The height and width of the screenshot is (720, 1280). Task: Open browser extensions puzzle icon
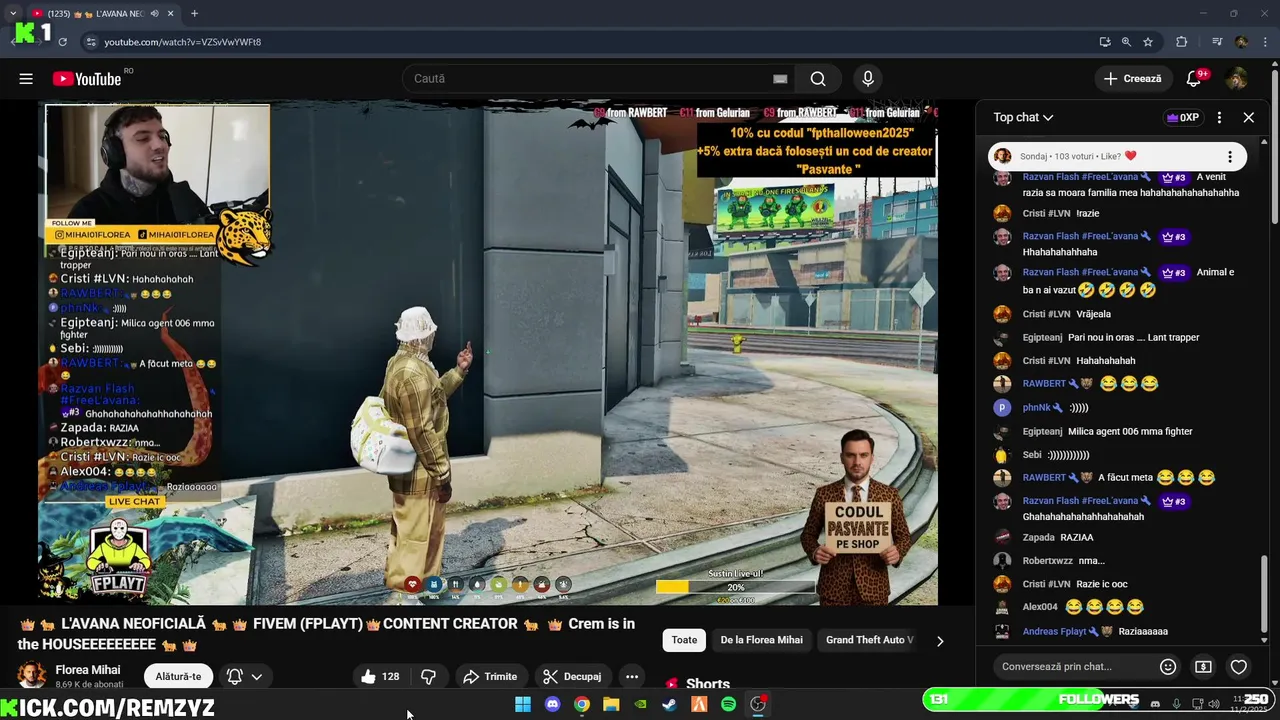[1182, 42]
